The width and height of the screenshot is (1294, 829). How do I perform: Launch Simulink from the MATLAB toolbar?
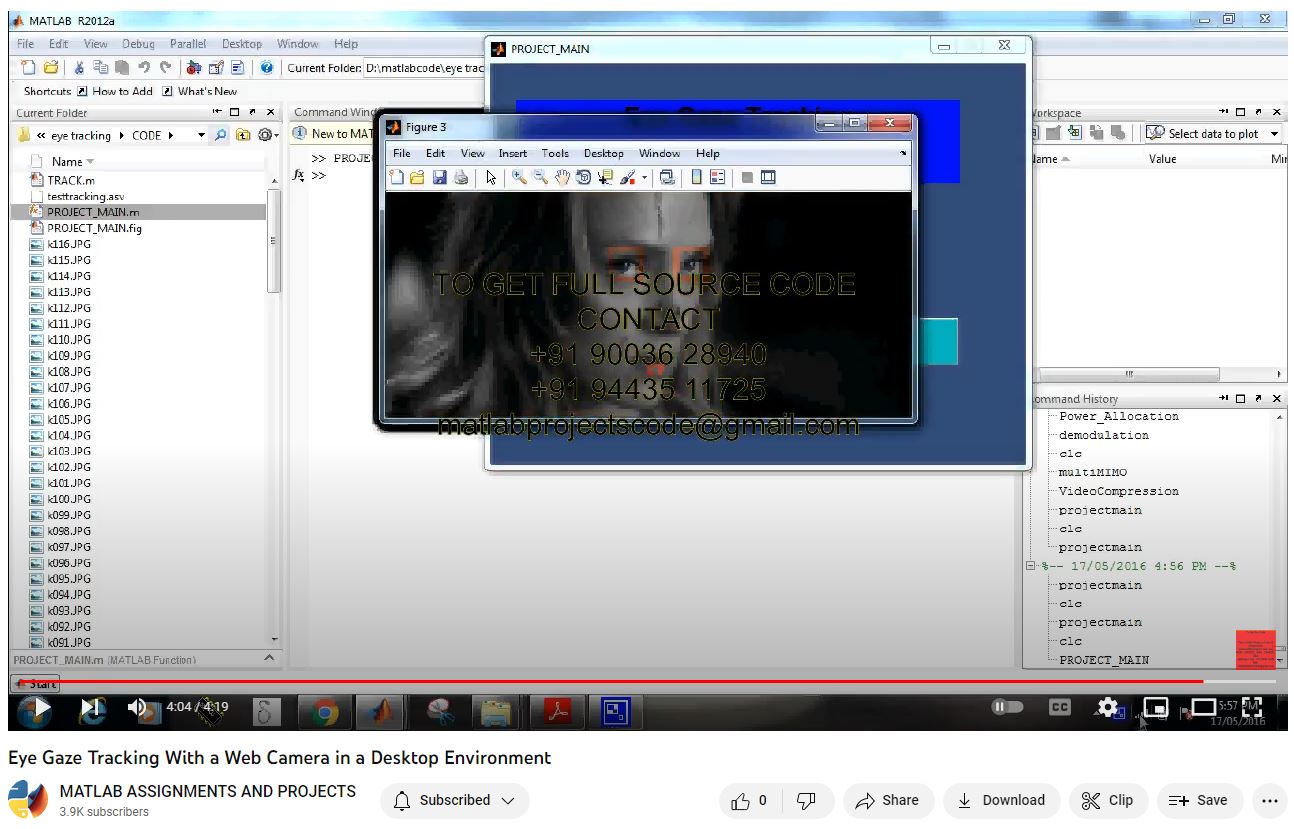tap(194, 68)
